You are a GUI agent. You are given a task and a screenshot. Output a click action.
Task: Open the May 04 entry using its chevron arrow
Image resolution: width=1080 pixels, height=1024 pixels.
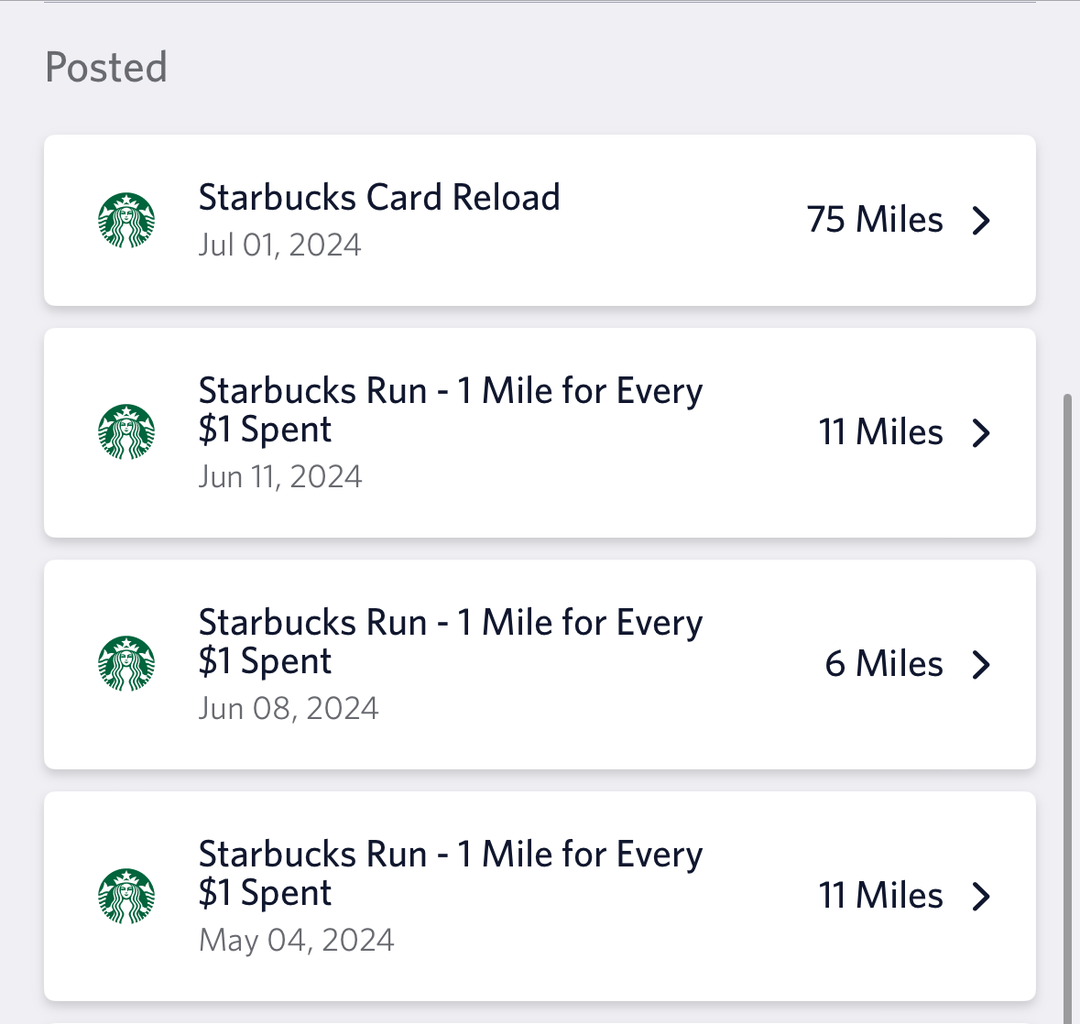pos(982,896)
